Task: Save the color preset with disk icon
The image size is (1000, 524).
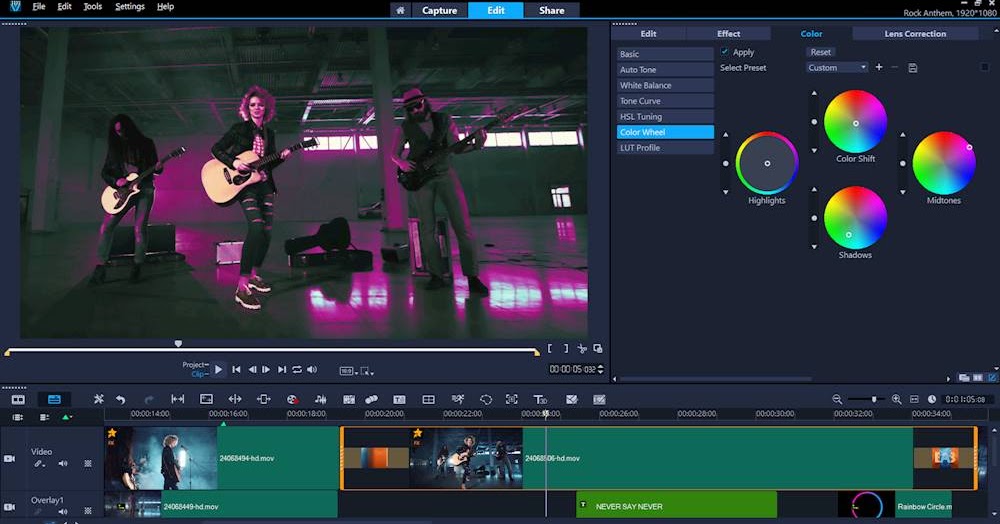Action: pyautogui.click(x=913, y=67)
